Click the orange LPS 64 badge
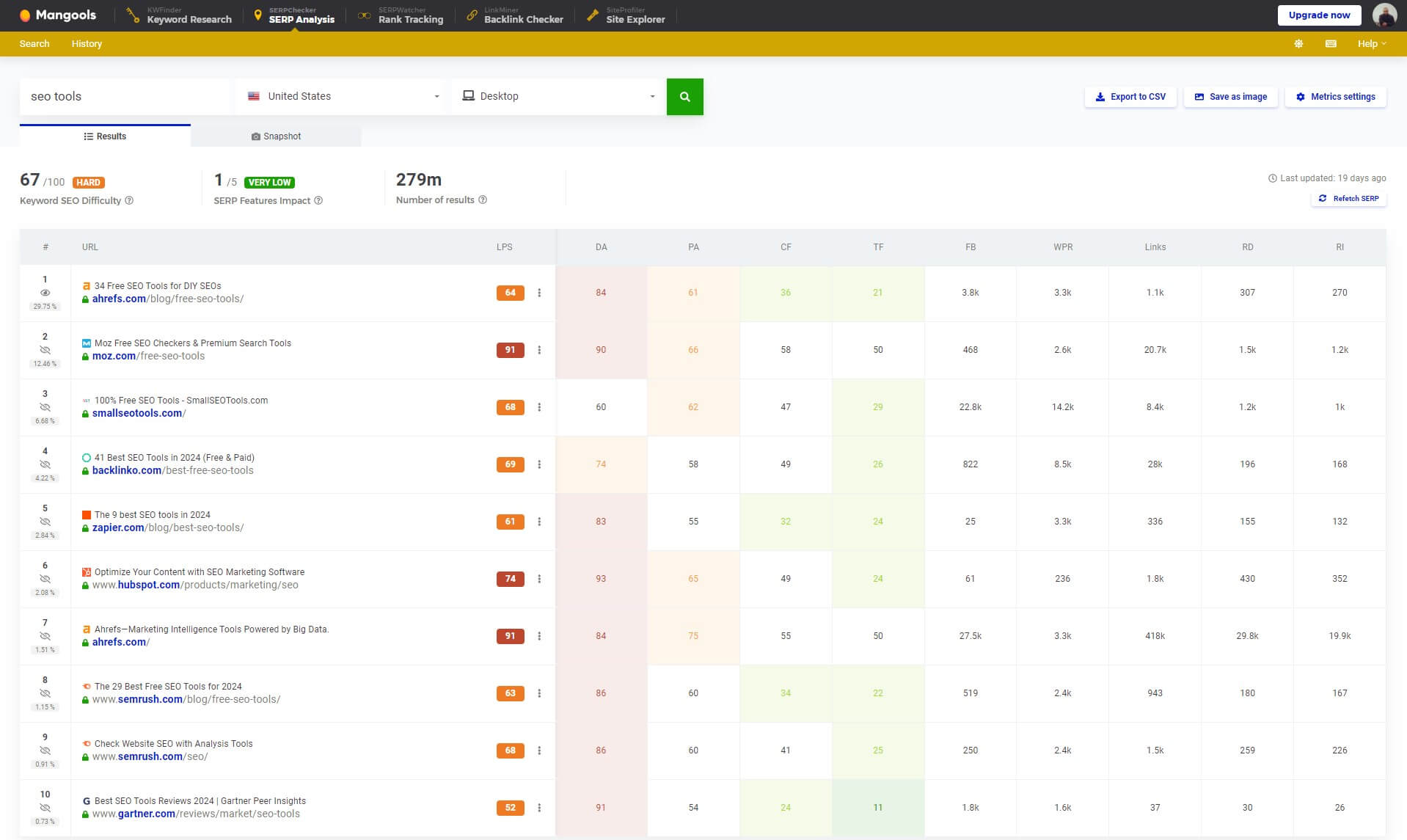The image size is (1407, 840). click(510, 293)
